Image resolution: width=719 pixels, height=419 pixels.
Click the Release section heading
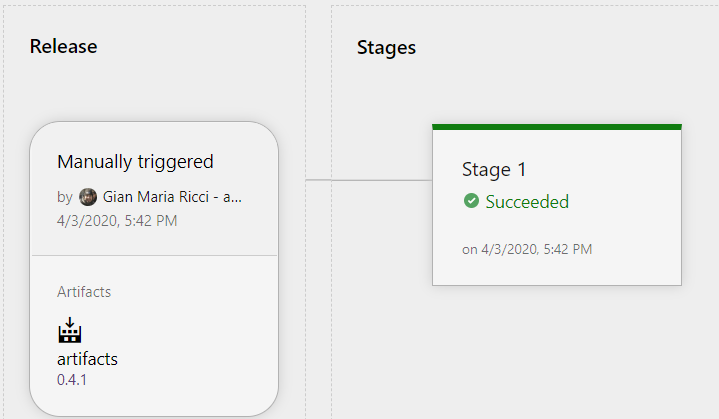click(63, 46)
